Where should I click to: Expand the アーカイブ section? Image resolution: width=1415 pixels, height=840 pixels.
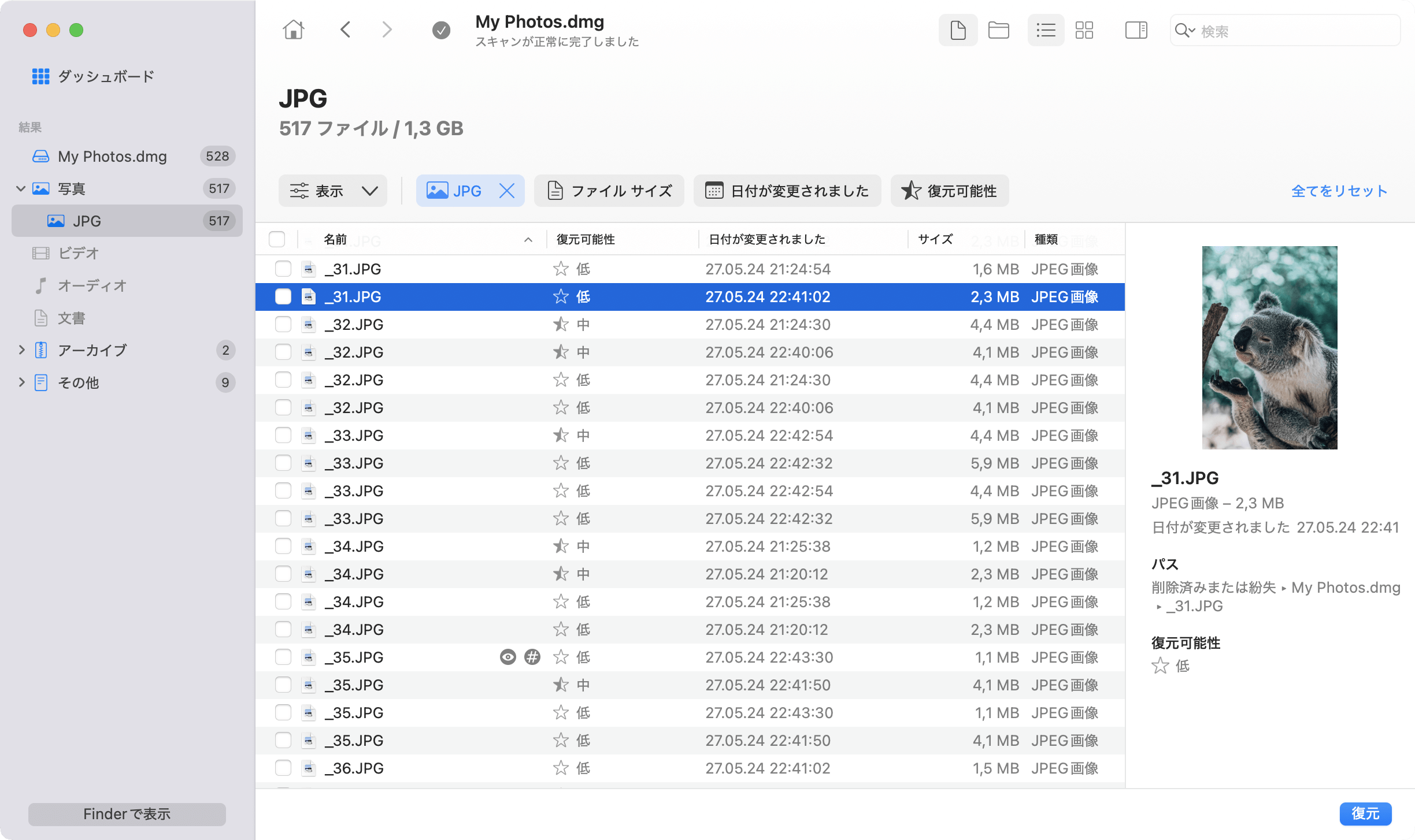(21, 350)
